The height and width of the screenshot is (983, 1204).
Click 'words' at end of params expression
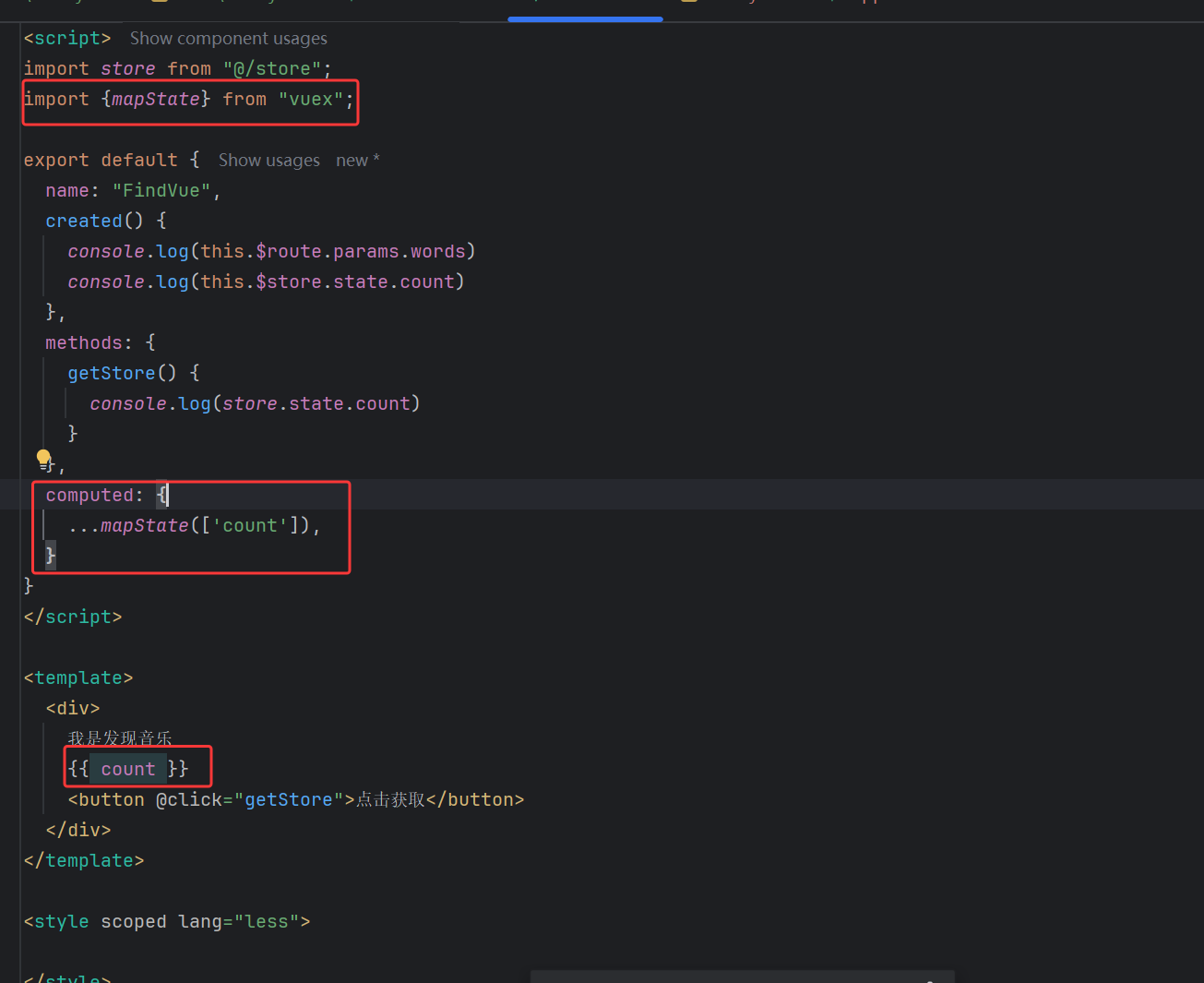438,252
